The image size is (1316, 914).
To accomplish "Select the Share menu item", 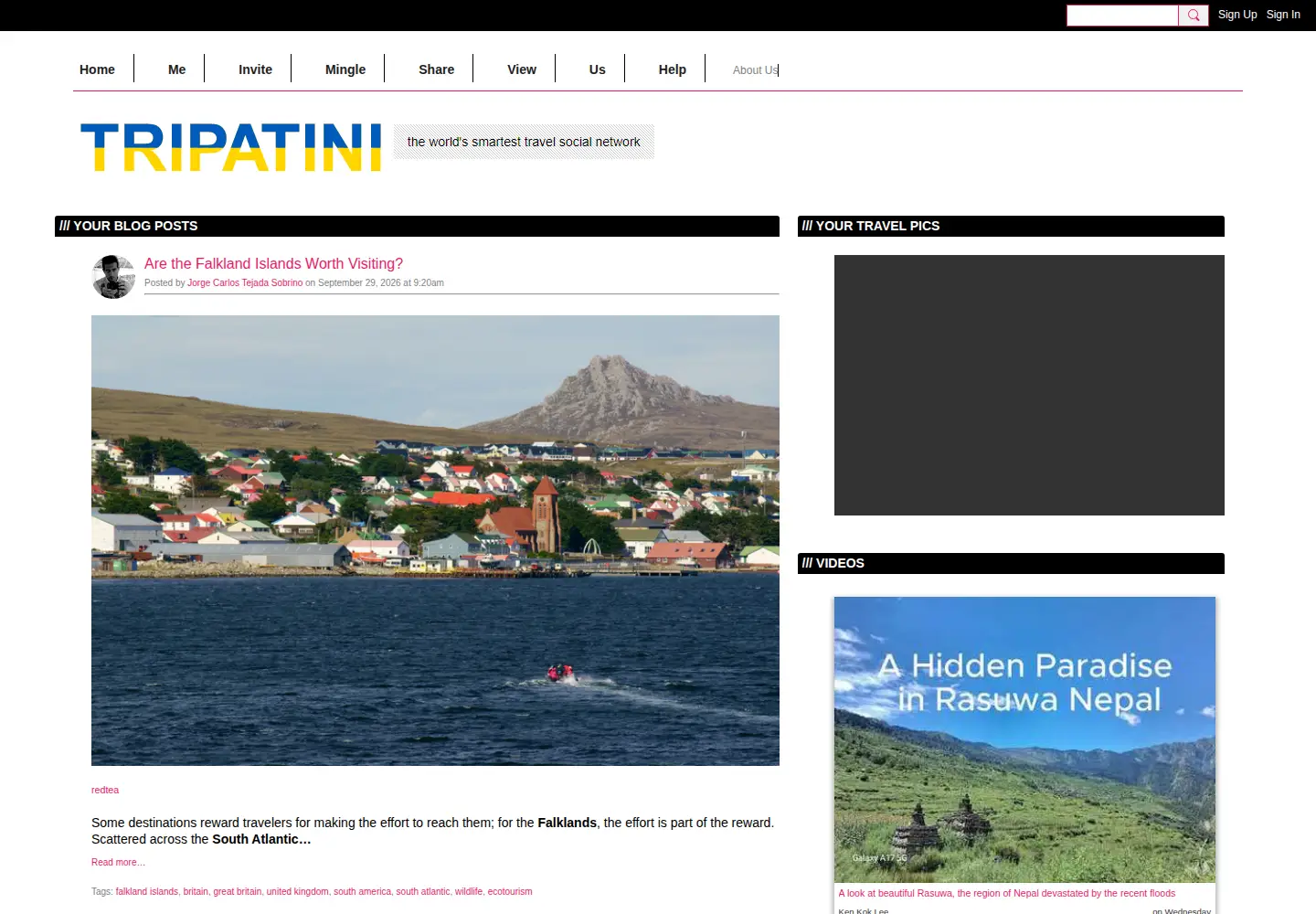I will [x=436, y=69].
